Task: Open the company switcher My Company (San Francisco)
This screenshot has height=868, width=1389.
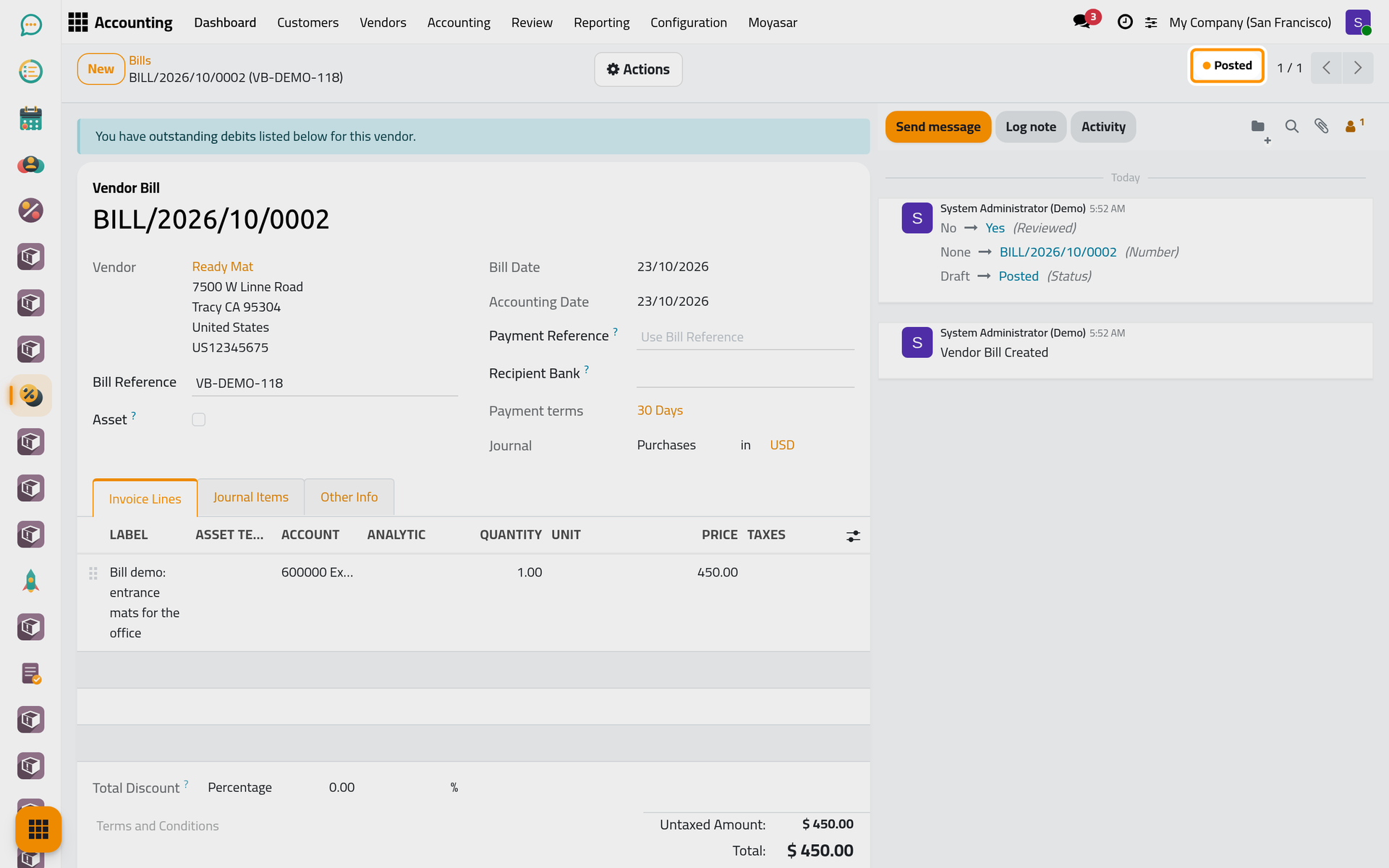Action: pyautogui.click(x=1249, y=22)
